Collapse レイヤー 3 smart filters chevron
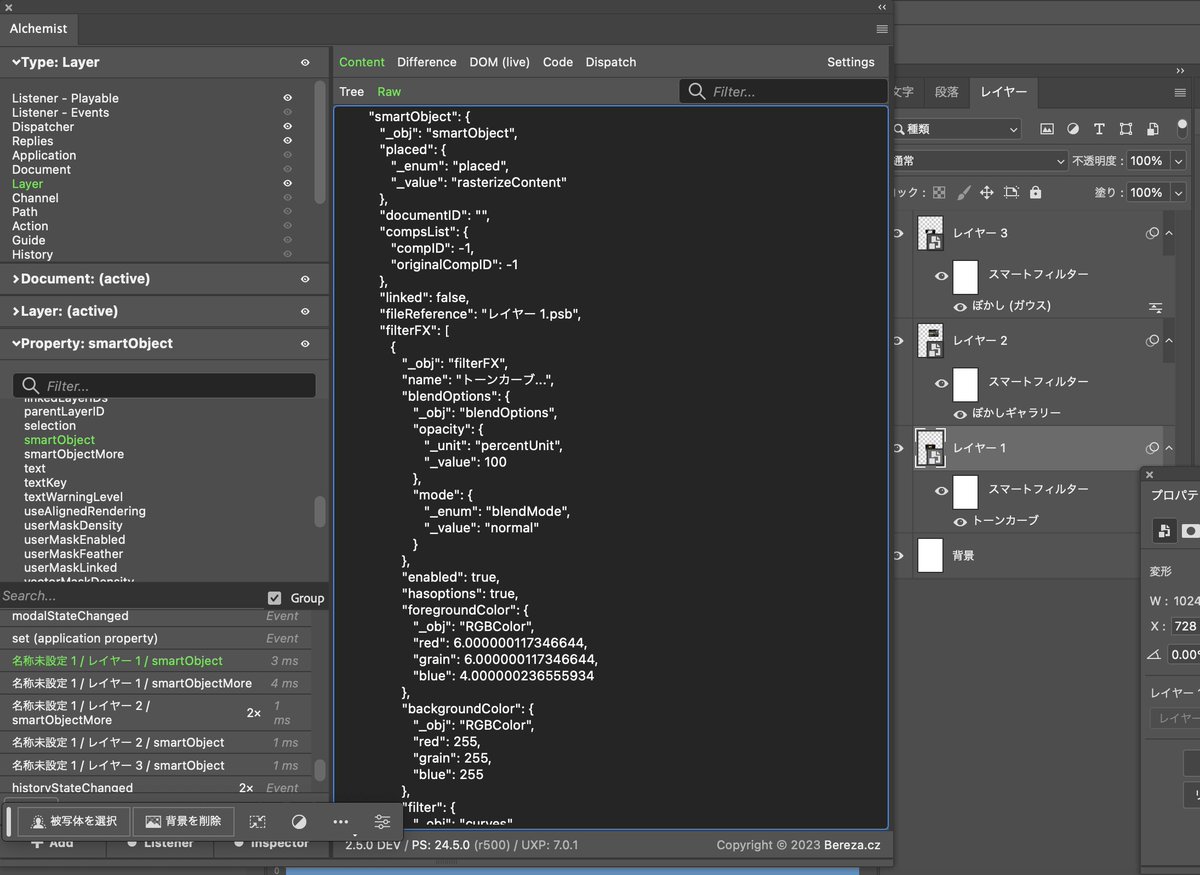The width and height of the screenshot is (1200, 875). (1169, 233)
